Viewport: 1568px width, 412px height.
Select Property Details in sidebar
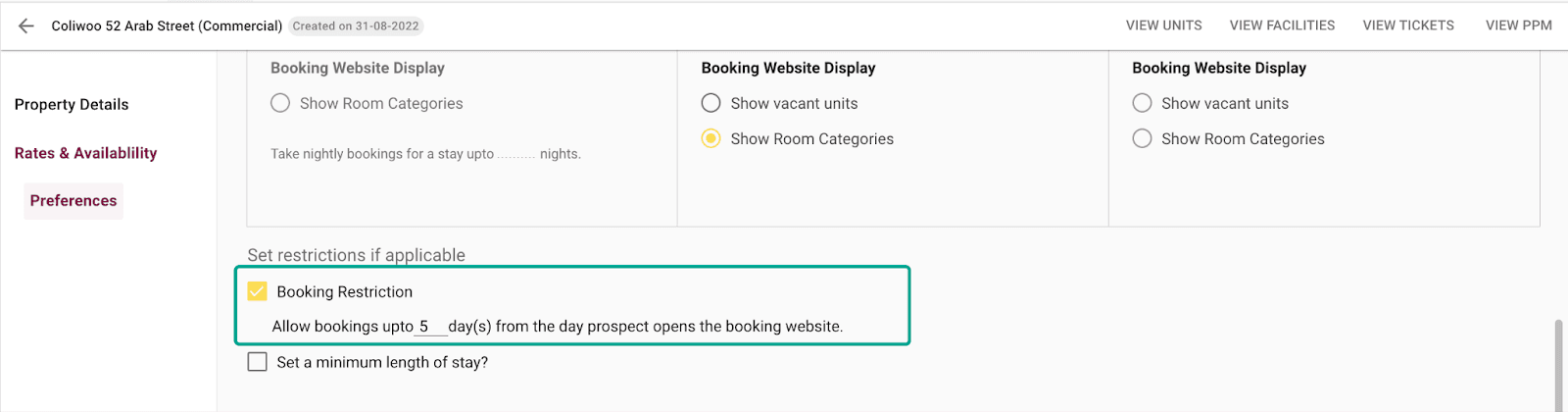pos(72,105)
